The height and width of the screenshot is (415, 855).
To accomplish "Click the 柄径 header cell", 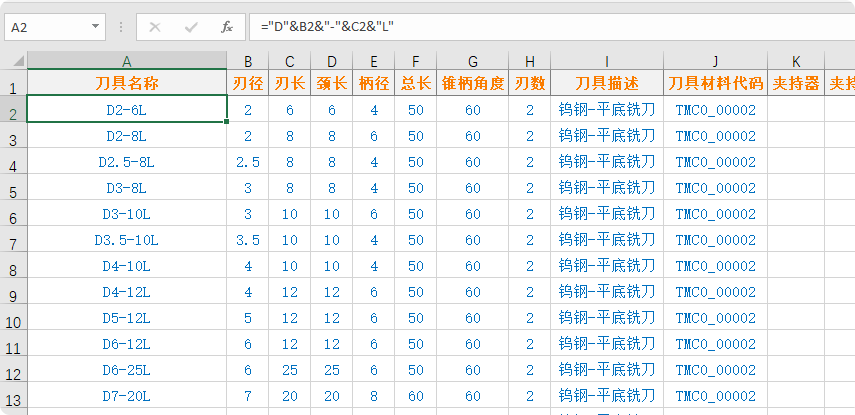I will (x=374, y=83).
